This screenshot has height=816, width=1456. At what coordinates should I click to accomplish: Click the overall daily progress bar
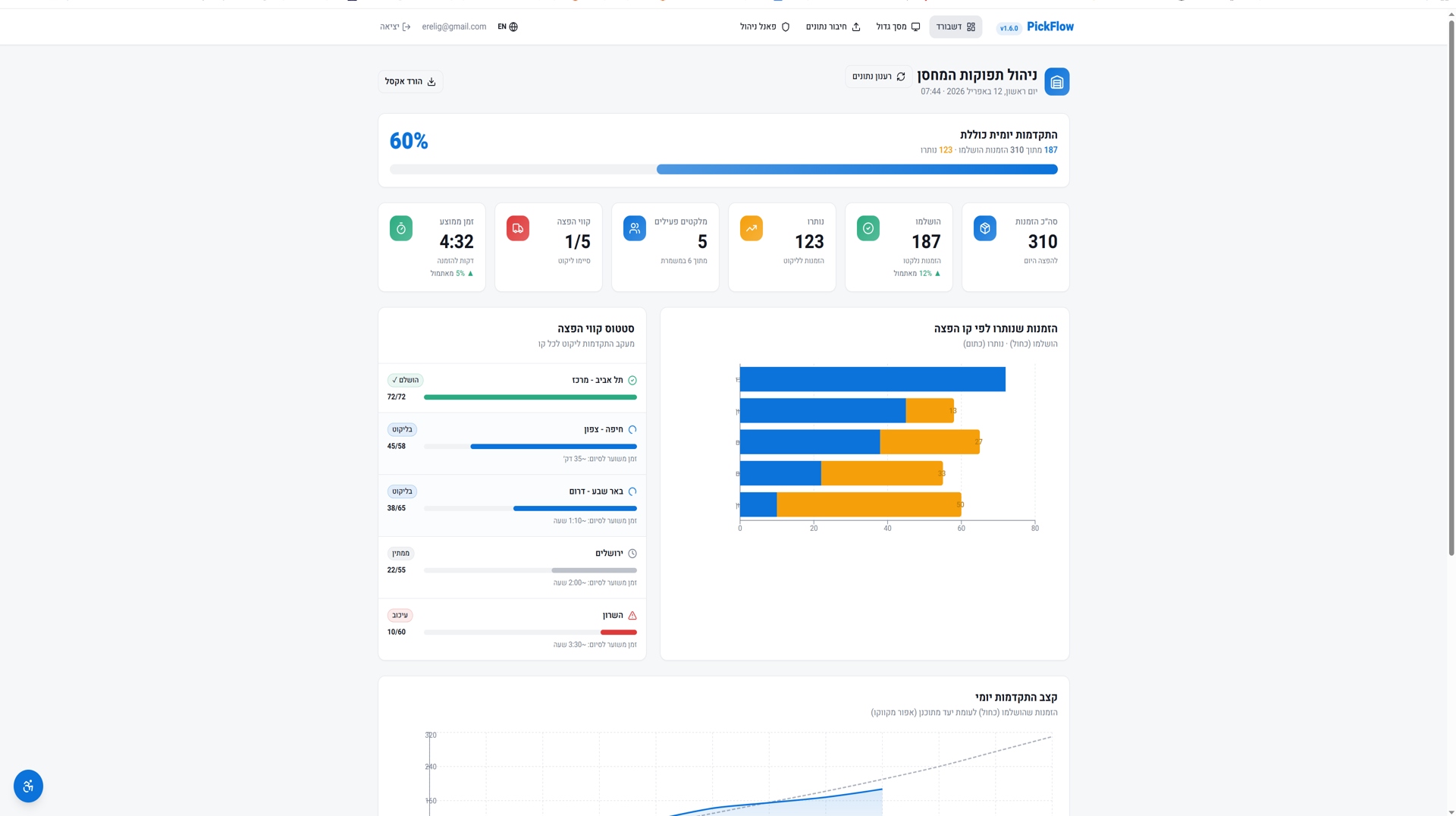point(723,170)
